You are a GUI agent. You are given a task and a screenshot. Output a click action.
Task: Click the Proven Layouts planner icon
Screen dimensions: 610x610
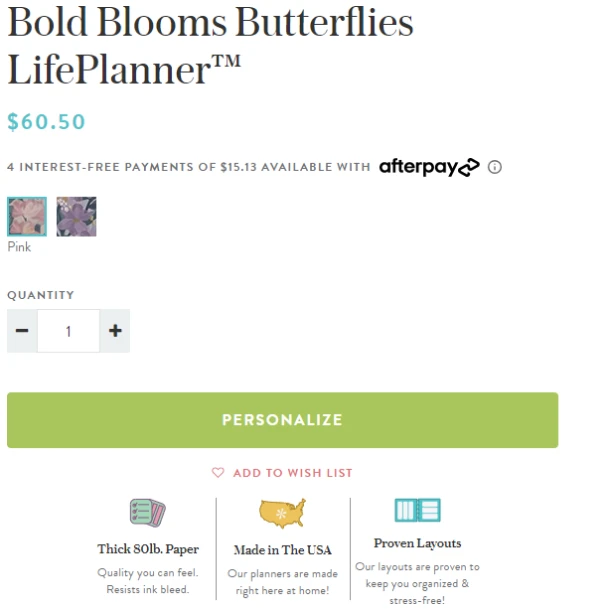(x=417, y=510)
